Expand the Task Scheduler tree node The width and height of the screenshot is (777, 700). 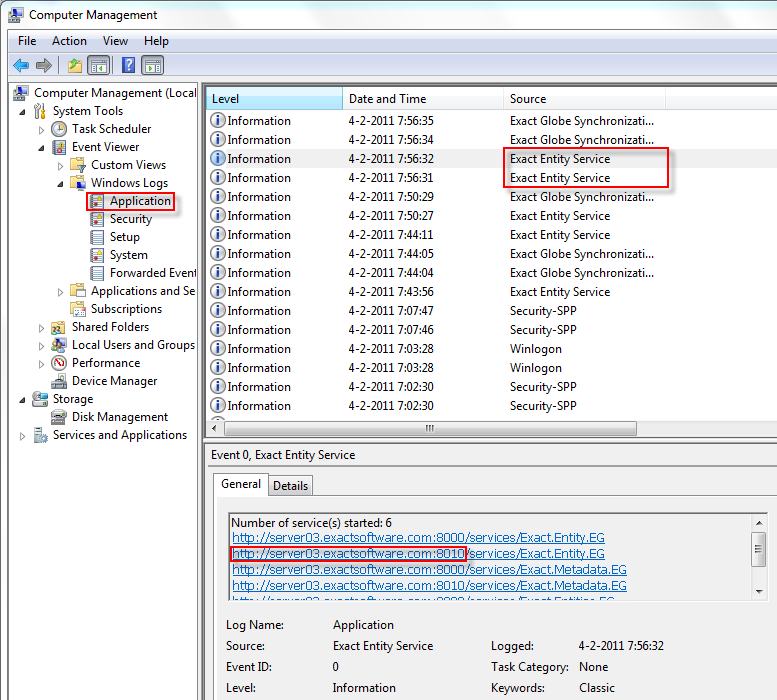point(42,130)
